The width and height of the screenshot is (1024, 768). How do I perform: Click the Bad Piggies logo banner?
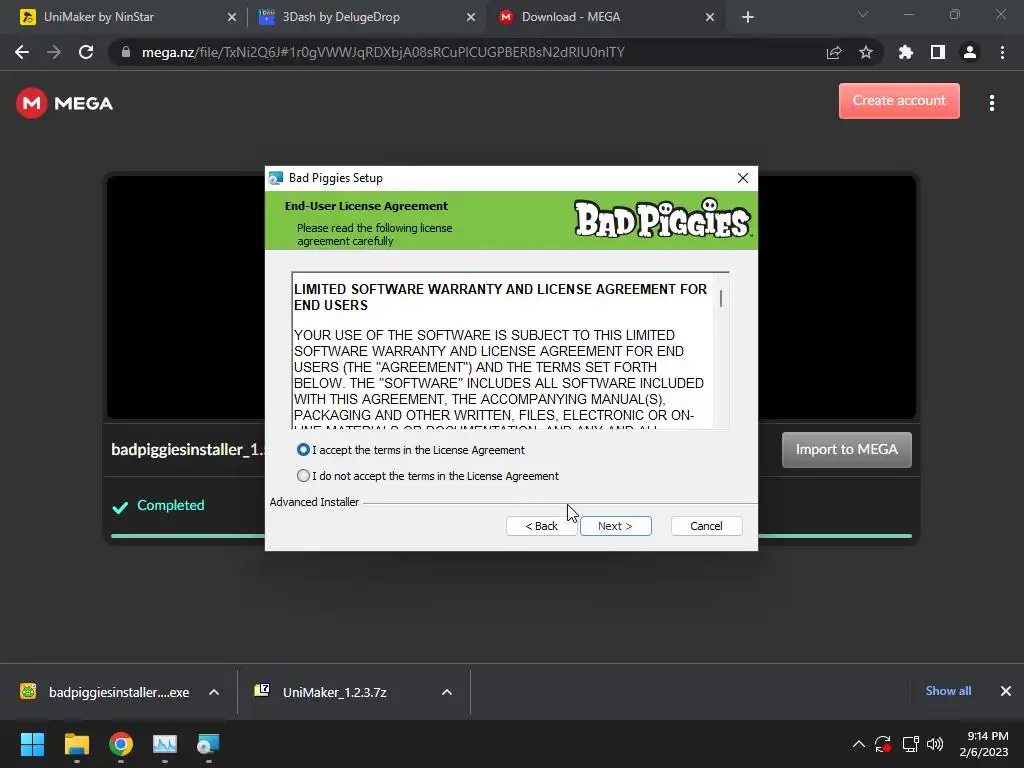(662, 219)
